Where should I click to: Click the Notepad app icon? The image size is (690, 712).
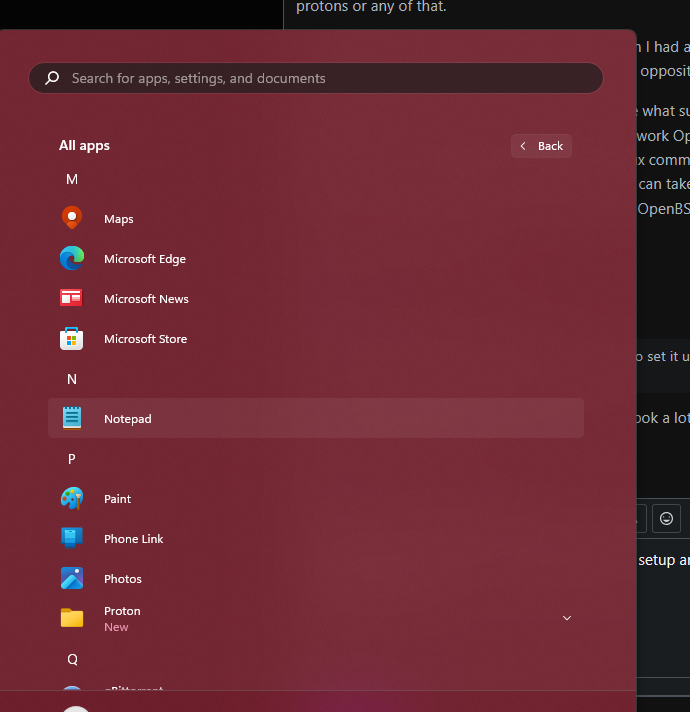tap(72, 418)
